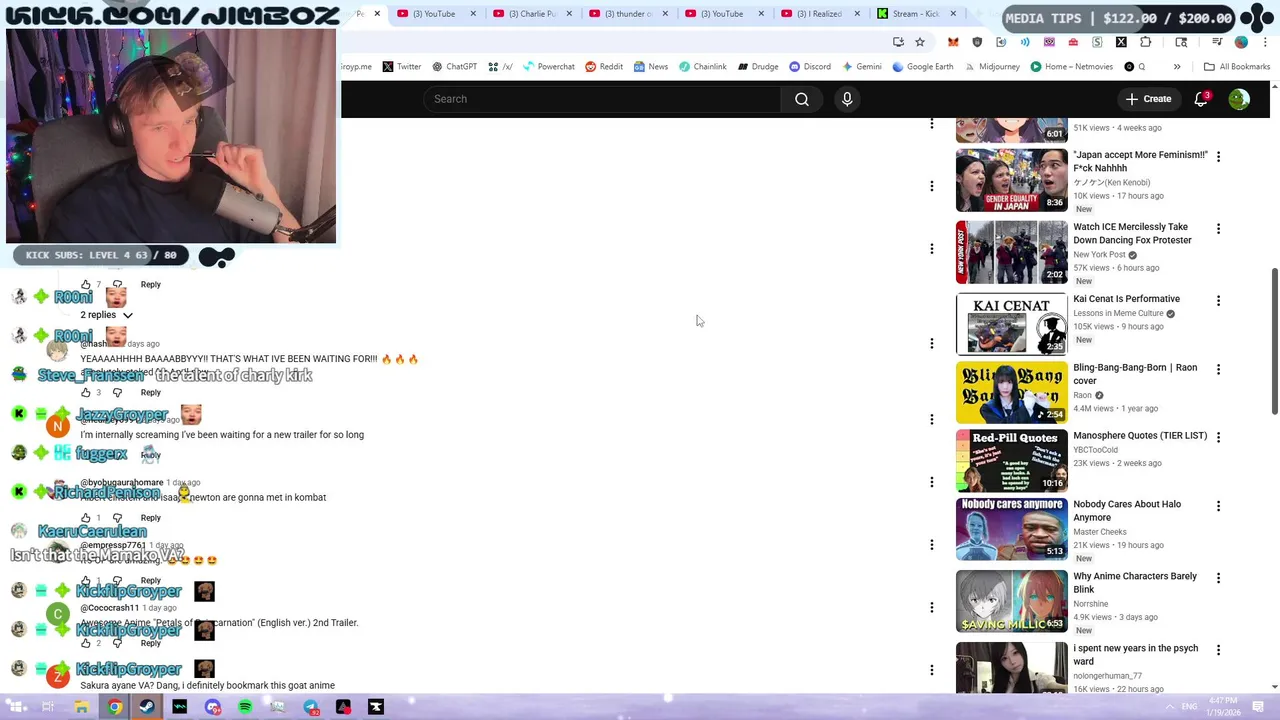This screenshot has width=1280, height=720.
Task: Open options menu for 'Why Anime Characters Barely Blink' video
Action: (1218, 578)
